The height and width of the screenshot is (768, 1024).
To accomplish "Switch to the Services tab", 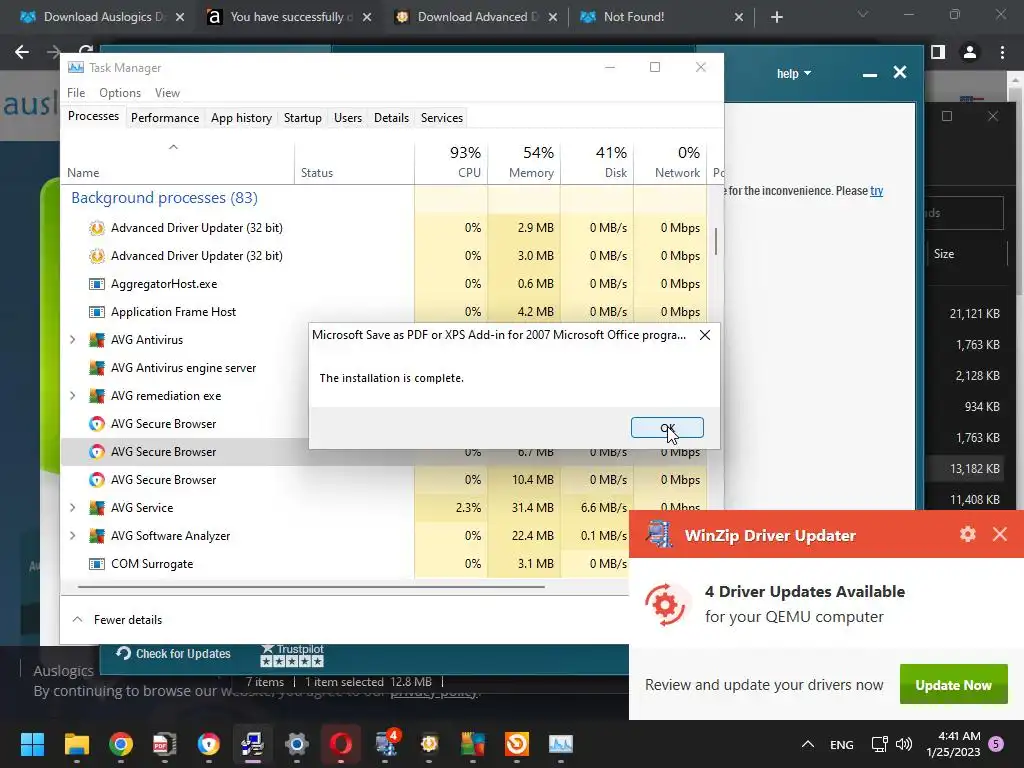I will coord(441,118).
